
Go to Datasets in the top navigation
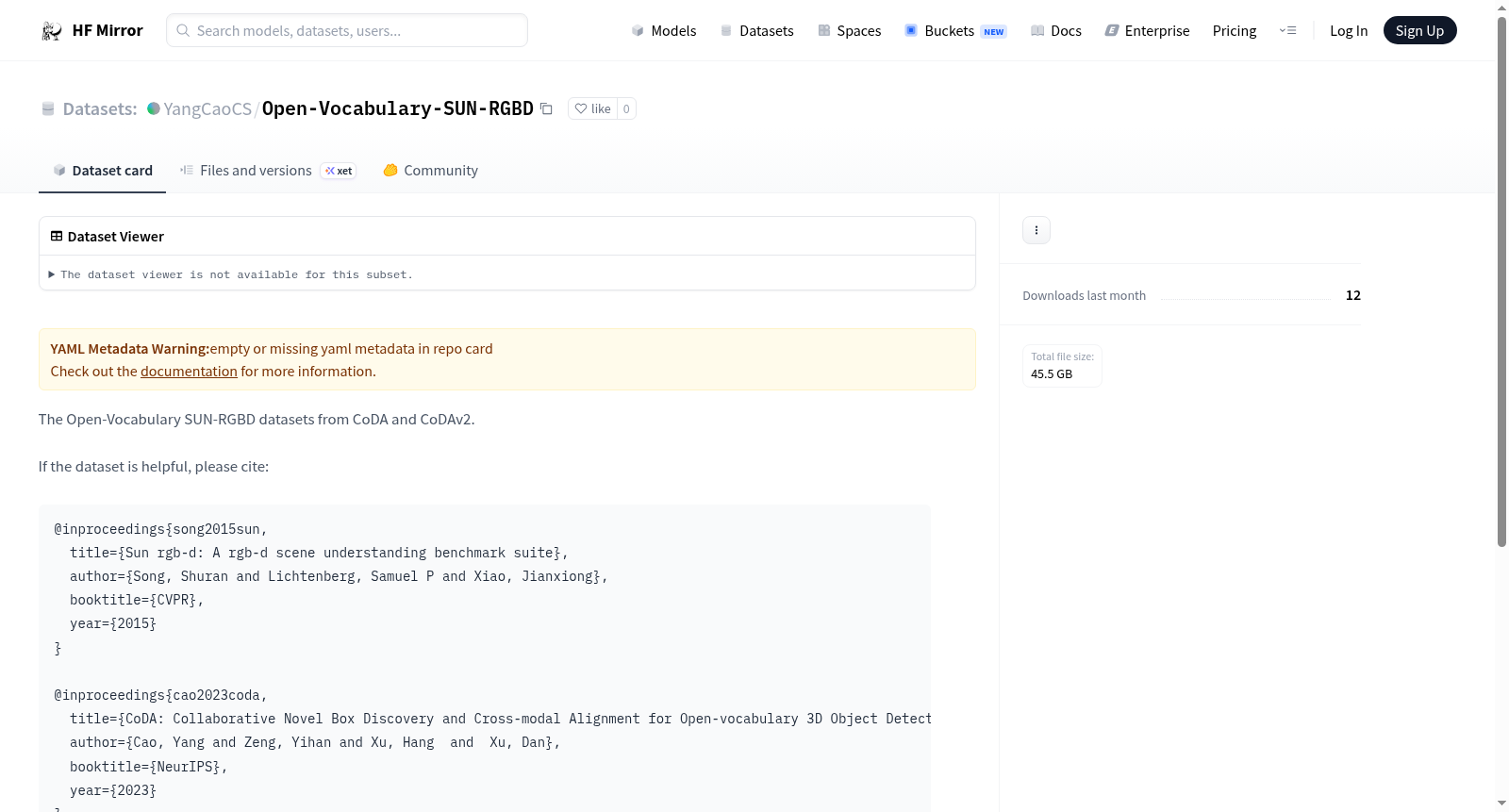pyautogui.click(x=756, y=31)
